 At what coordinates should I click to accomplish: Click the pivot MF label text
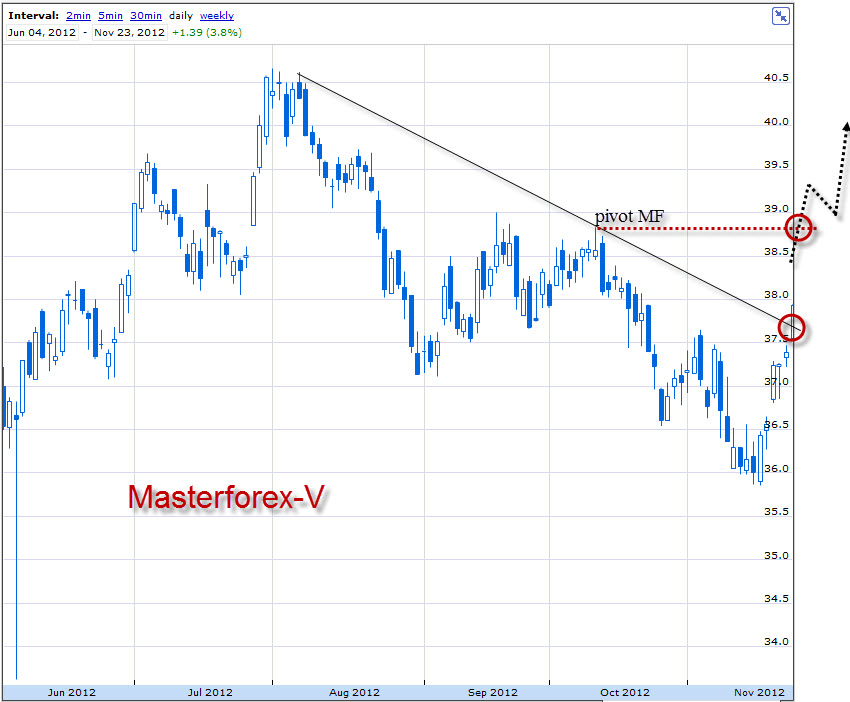[629, 216]
